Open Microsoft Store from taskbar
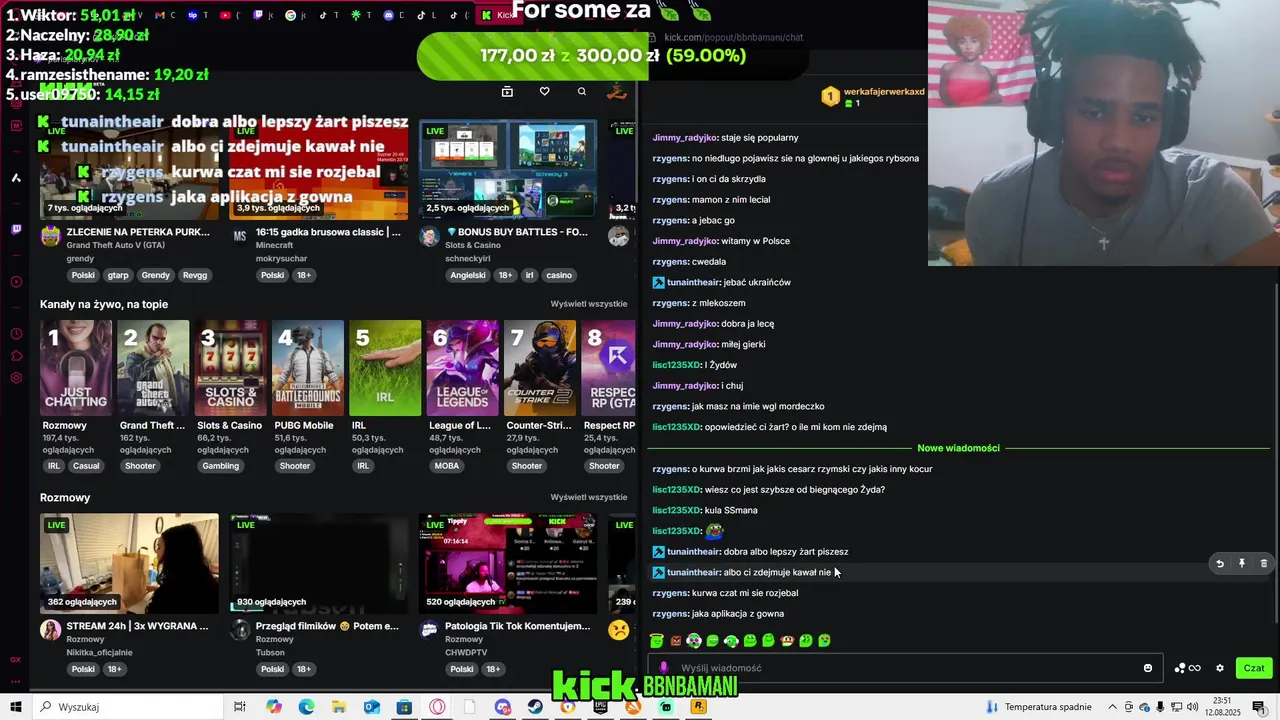 404,707
